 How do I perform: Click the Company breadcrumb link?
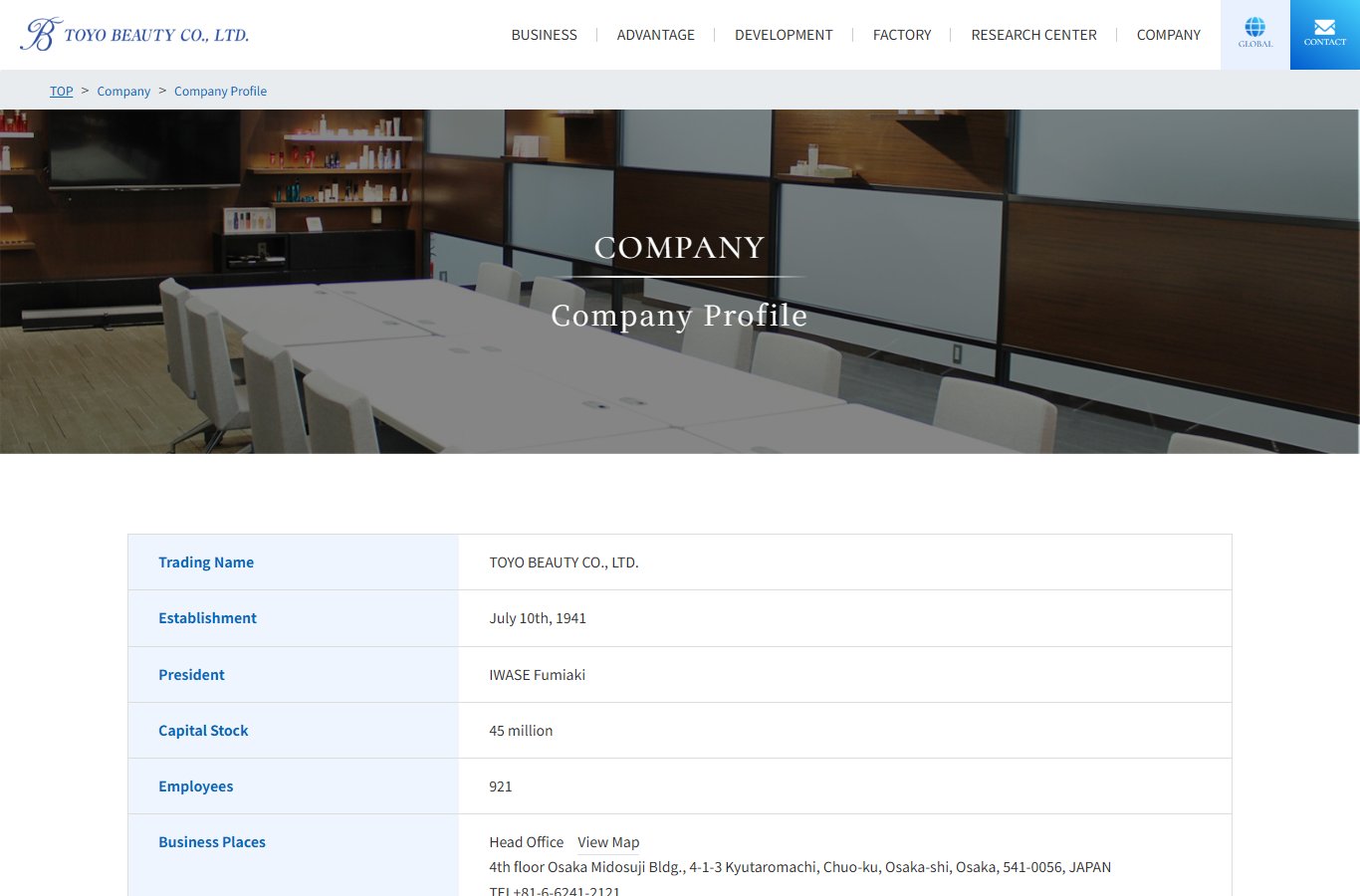[123, 91]
